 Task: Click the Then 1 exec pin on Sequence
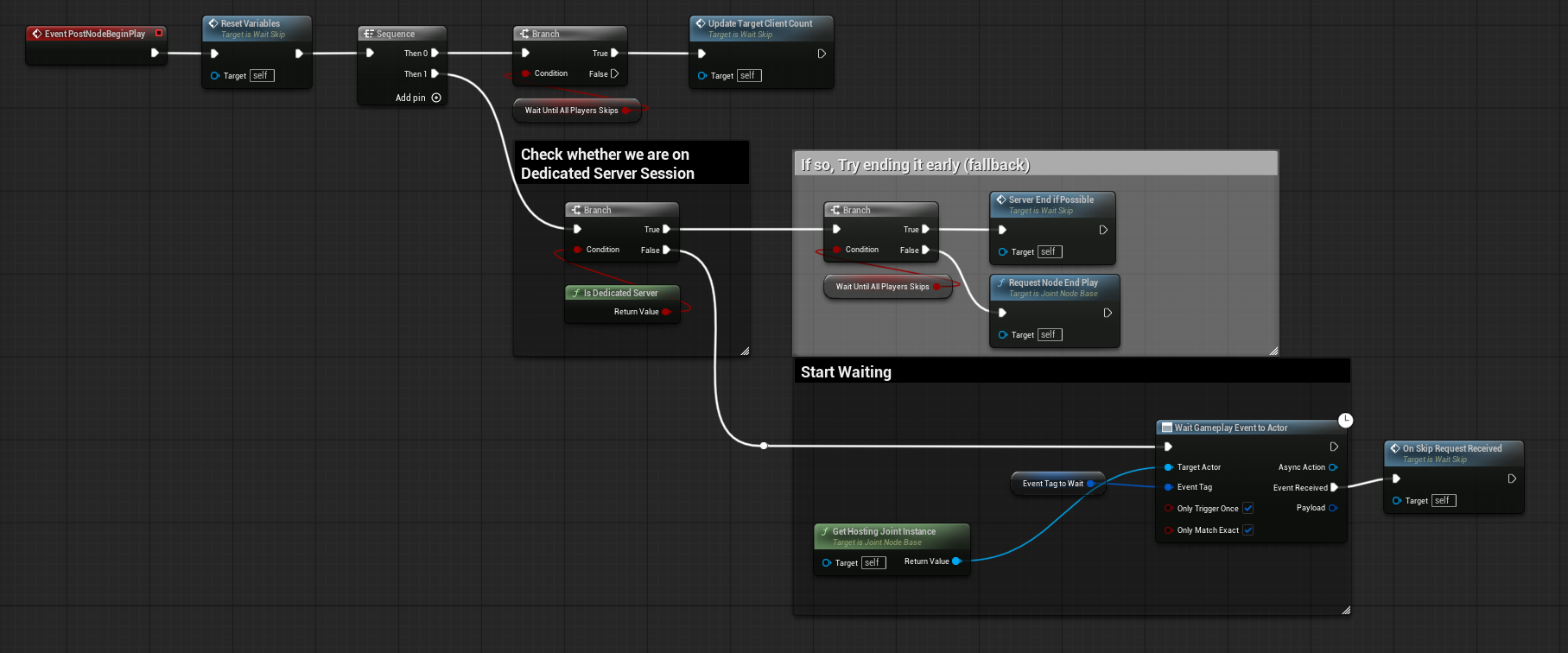435,74
